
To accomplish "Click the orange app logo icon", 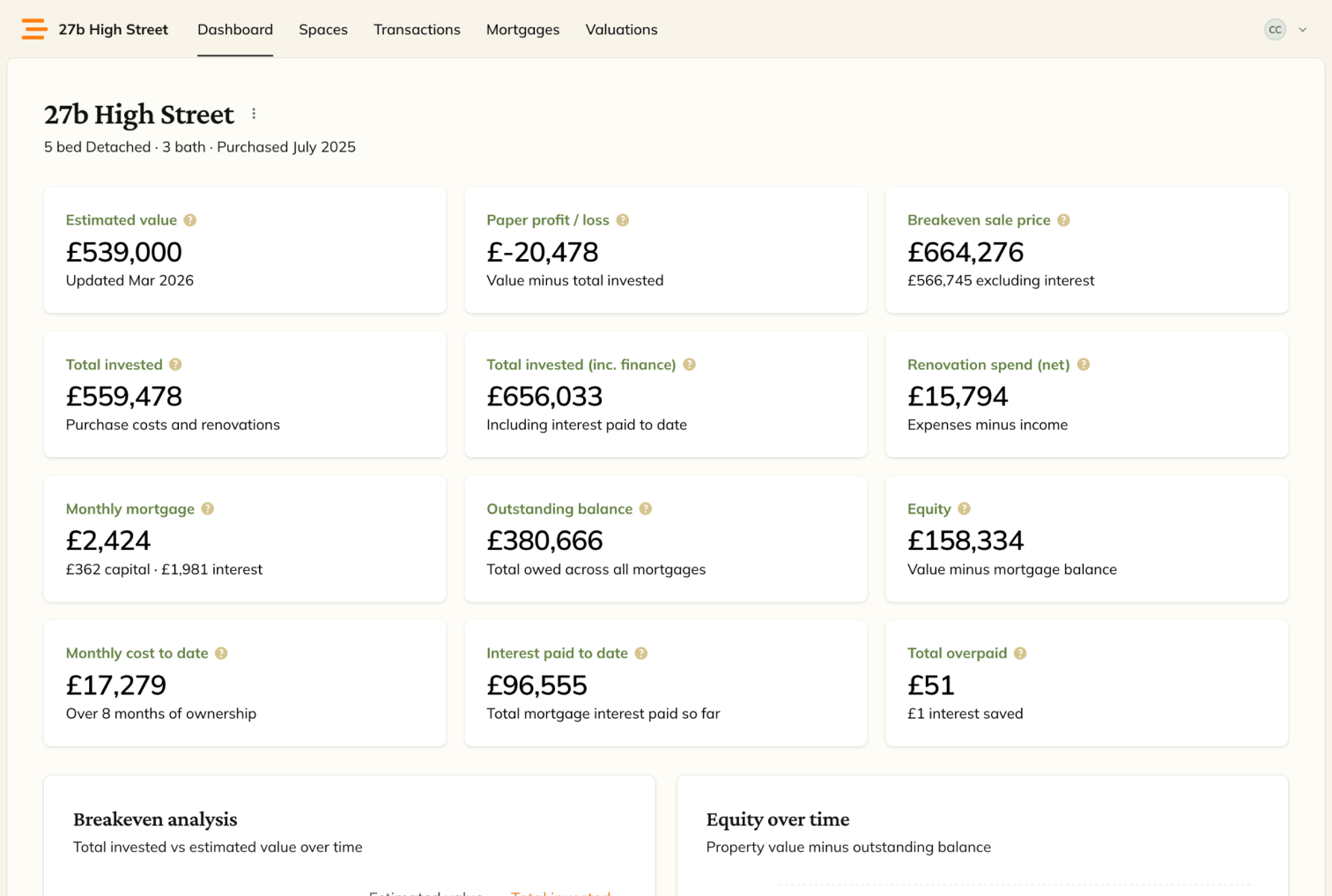I will (x=34, y=29).
